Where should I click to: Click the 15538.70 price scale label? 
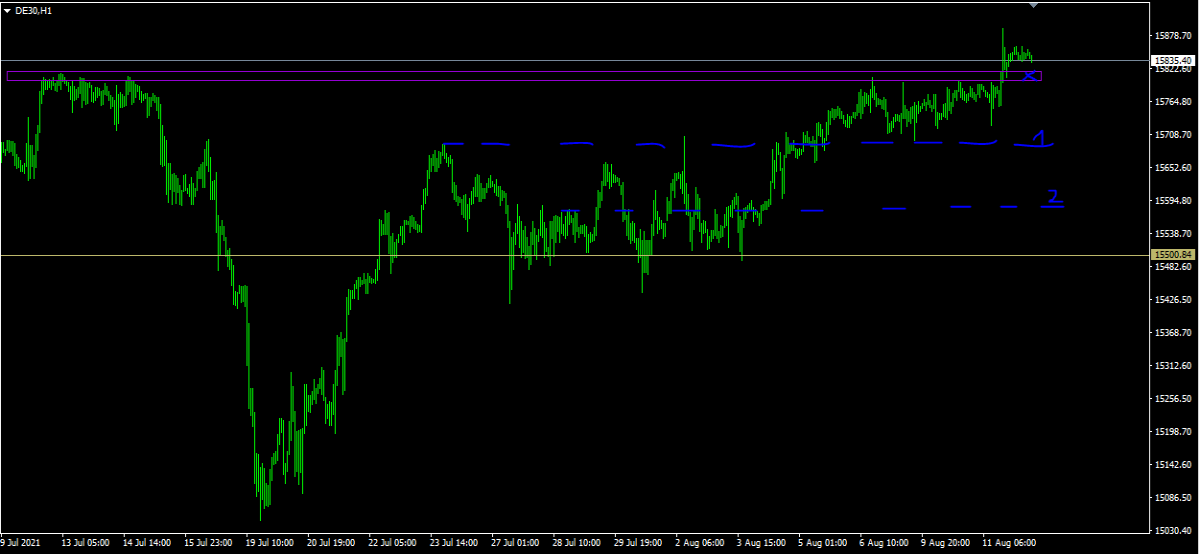click(x=1172, y=234)
